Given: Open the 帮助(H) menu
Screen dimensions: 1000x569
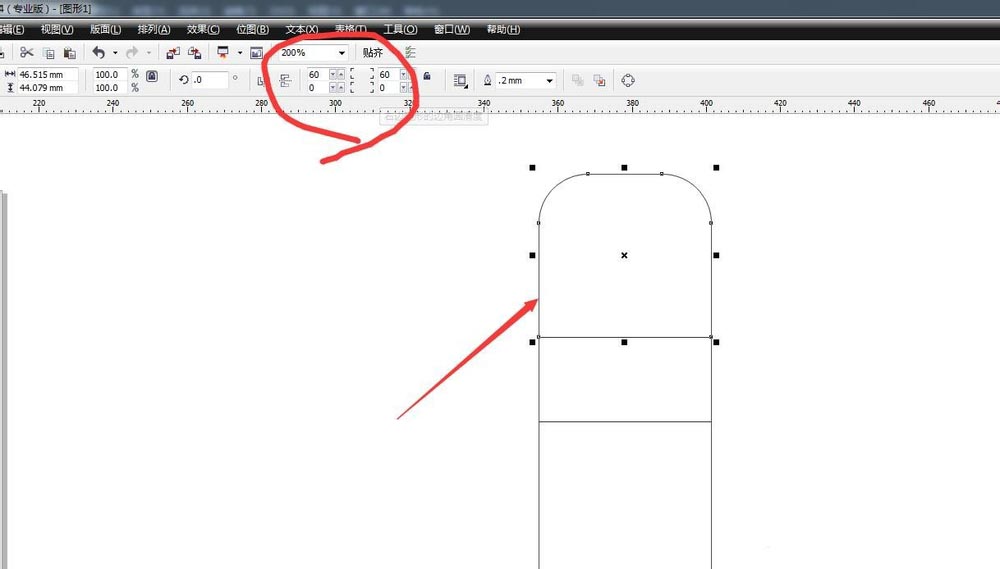Looking at the screenshot, I should [503, 29].
